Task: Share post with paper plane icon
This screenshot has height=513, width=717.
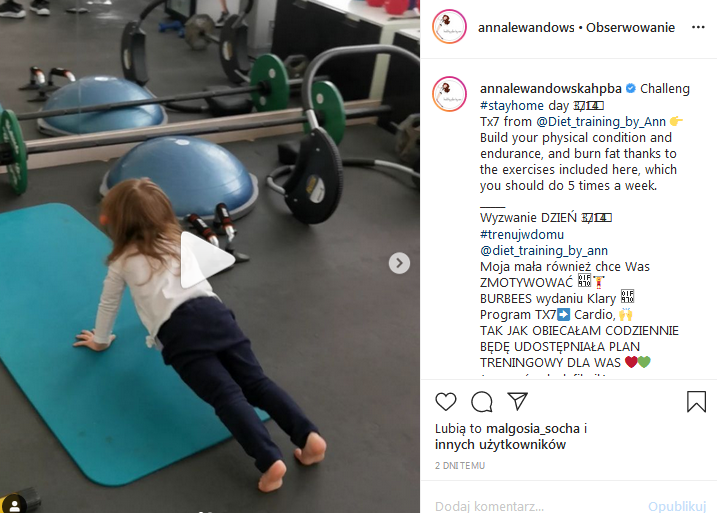Action: 518,401
